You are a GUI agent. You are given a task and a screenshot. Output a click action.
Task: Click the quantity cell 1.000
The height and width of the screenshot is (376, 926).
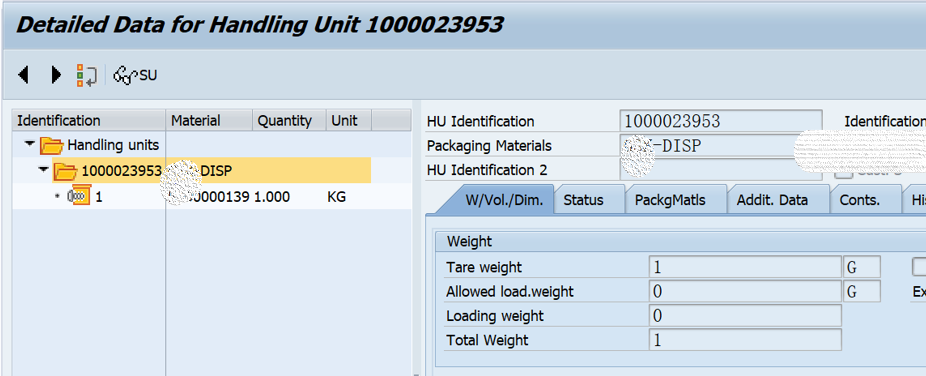click(x=272, y=197)
